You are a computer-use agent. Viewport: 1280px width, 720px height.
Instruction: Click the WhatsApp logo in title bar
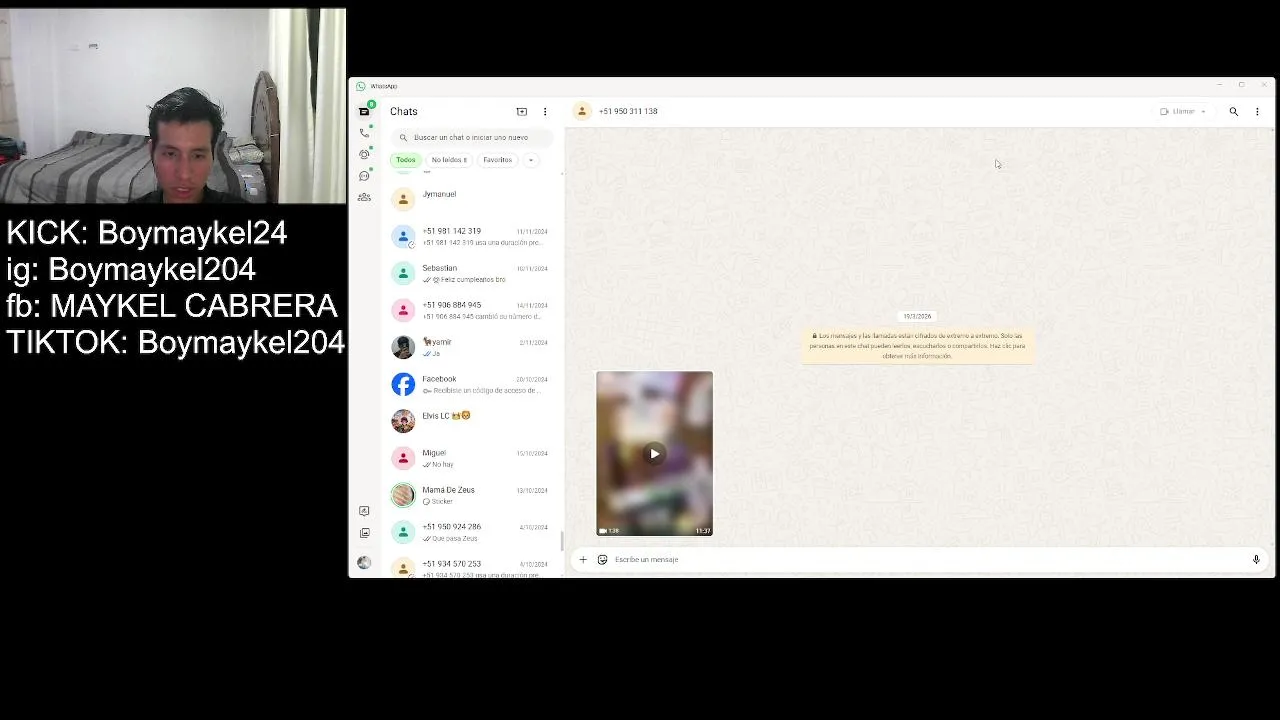point(361,86)
